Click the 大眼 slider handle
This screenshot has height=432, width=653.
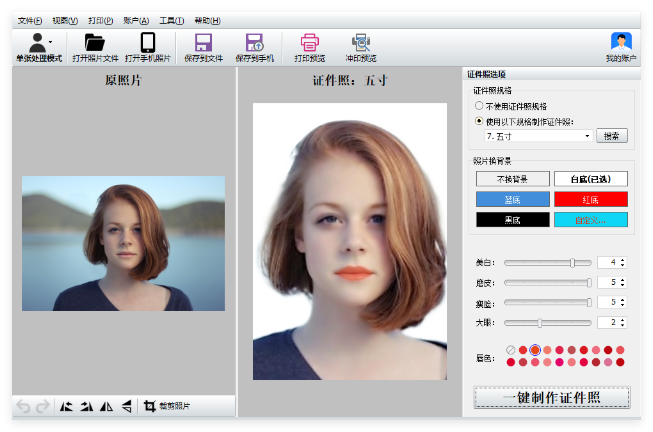(540, 322)
